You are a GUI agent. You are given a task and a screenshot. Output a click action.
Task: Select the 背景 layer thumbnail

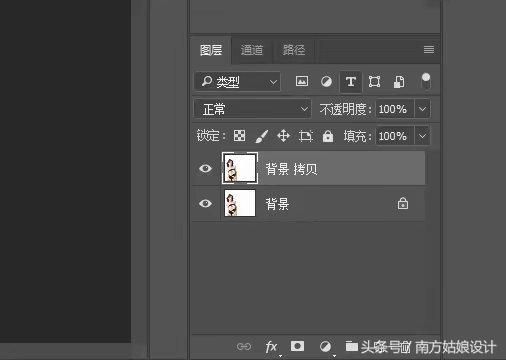240,203
